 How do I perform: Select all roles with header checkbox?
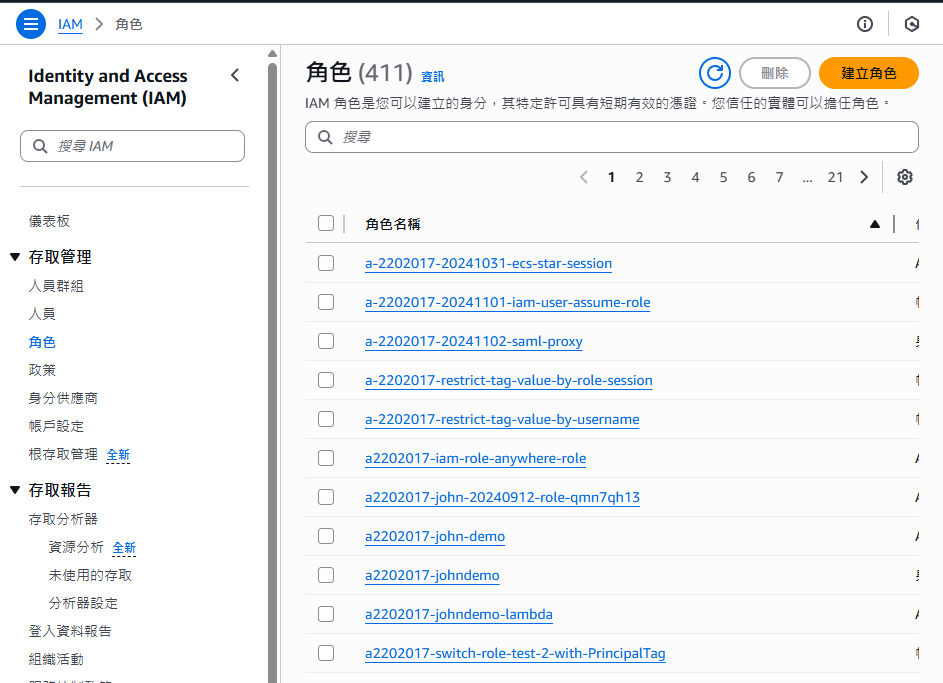(326, 223)
